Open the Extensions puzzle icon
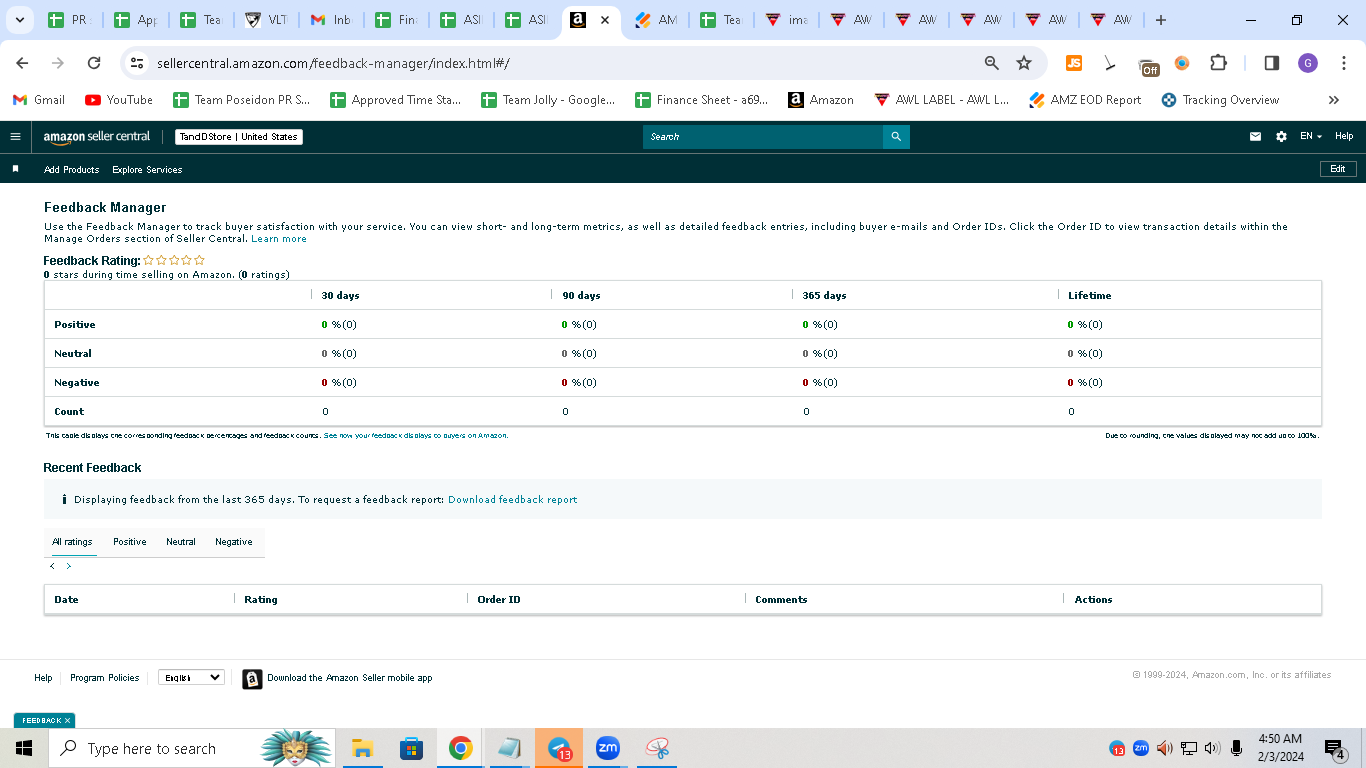This screenshot has width=1366, height=768. [1218, 63]
